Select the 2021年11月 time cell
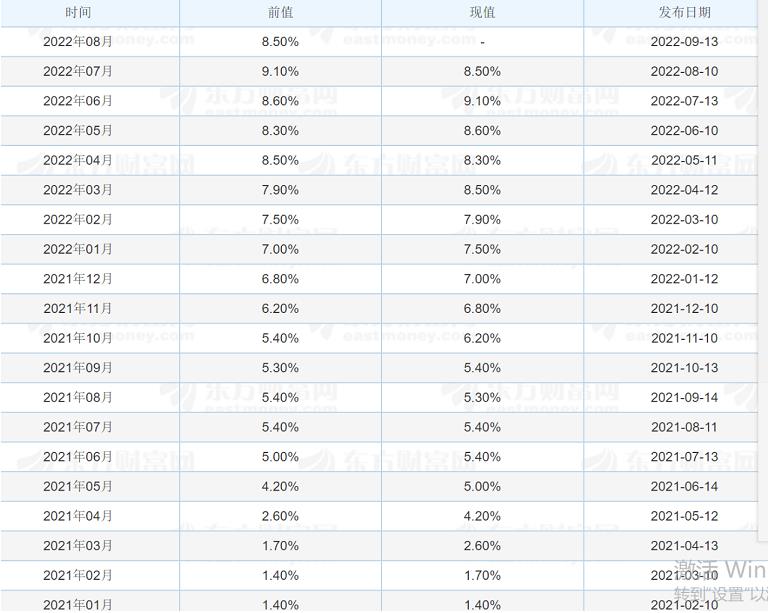This screenshot has height=613, width=769. (x=78, y=308)
